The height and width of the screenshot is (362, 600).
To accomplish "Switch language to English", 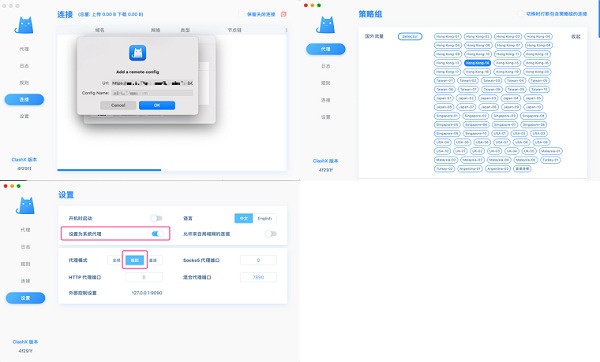I will (x=265, y=219).
